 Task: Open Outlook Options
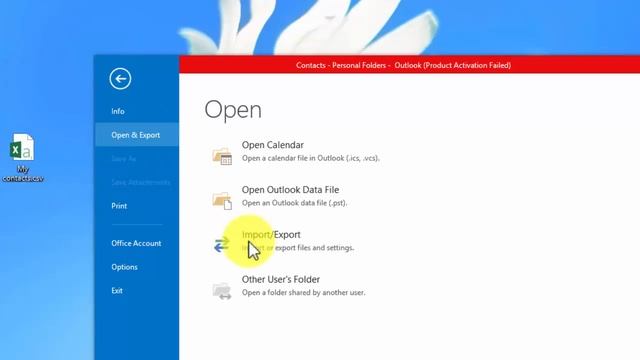coord(124,267)
